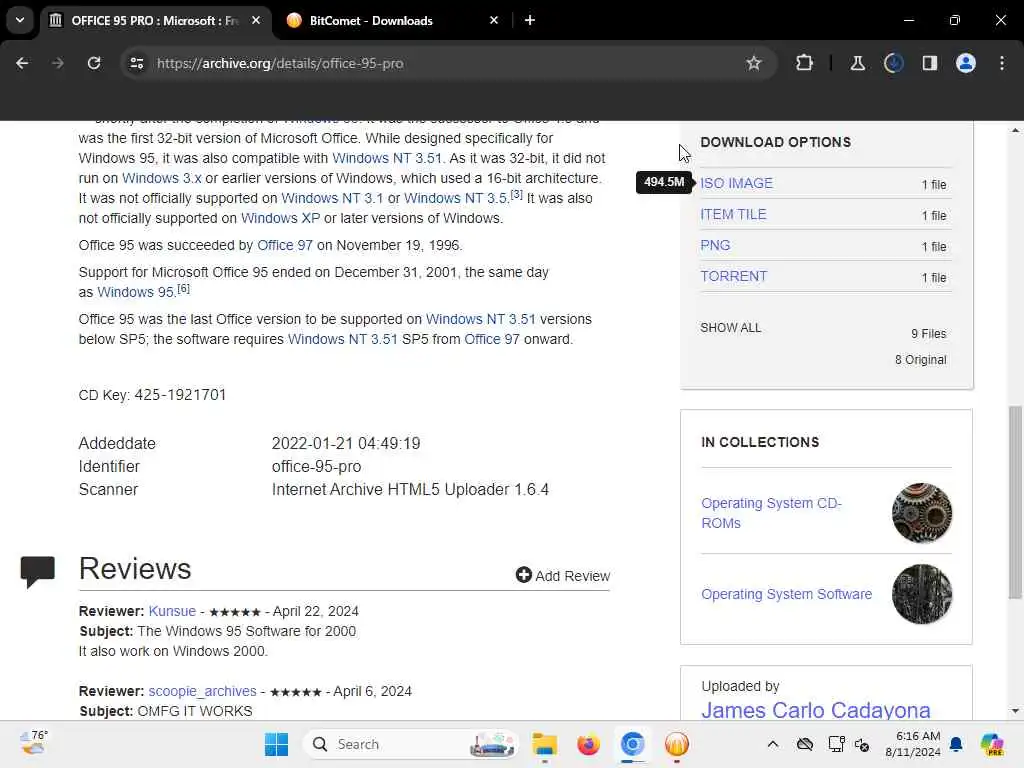
Task: Open footnote reference [3]
Action: pos(517,194)
